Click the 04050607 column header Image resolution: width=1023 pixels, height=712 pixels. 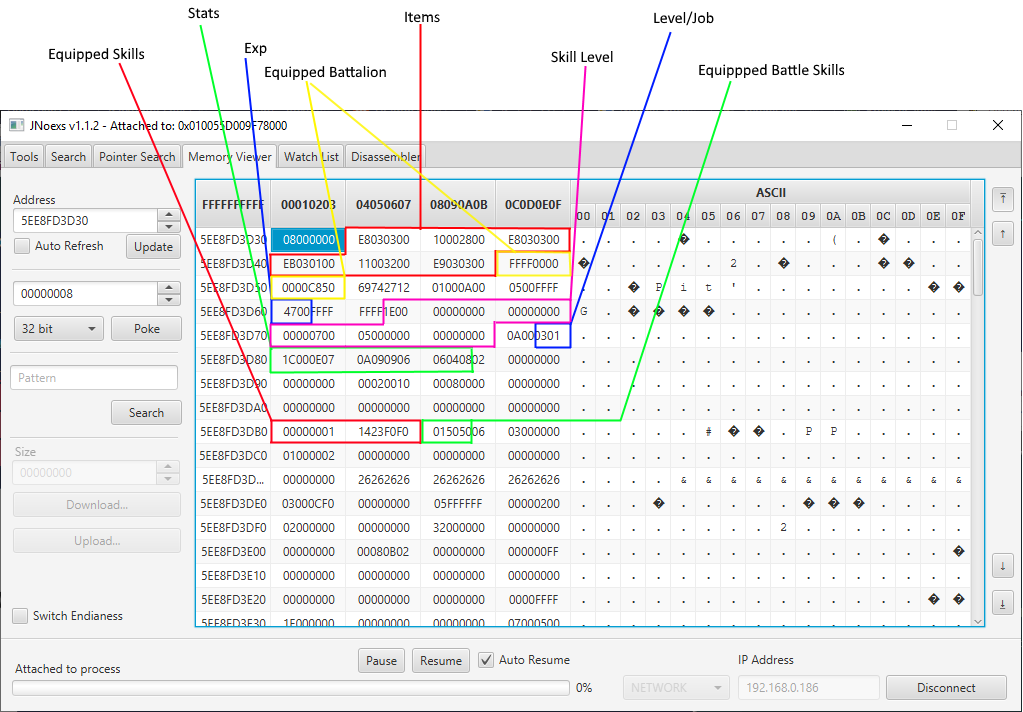tap(383, 204)
